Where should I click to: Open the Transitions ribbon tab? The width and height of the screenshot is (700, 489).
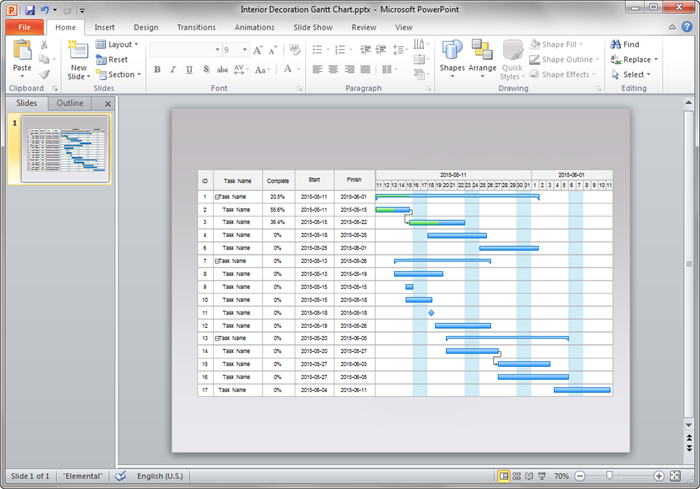point(196,28)
